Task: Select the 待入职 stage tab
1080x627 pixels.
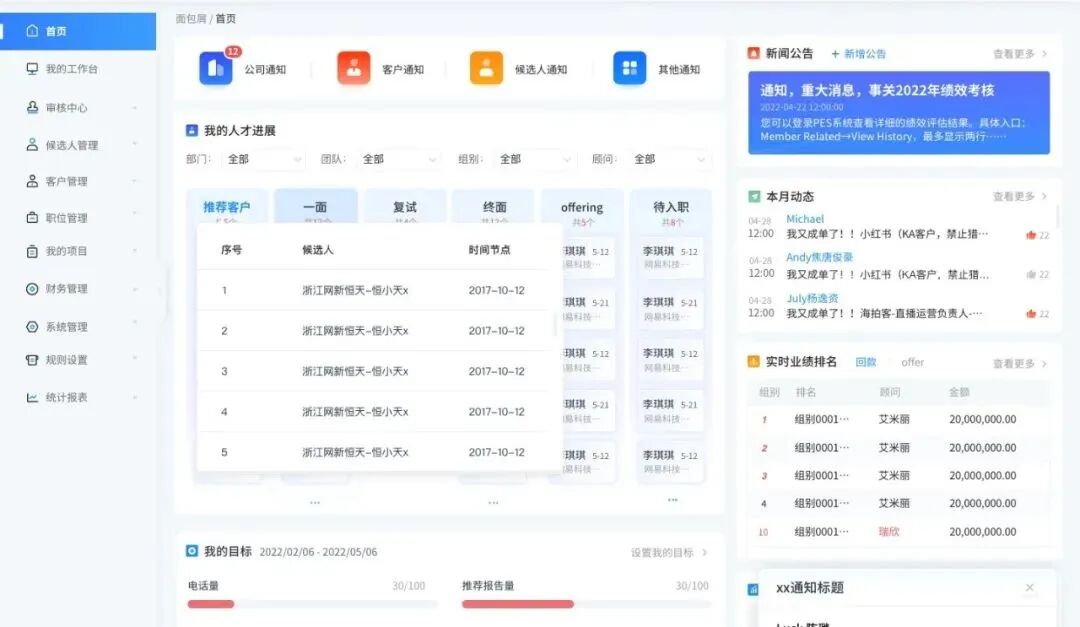Action: 671,209
